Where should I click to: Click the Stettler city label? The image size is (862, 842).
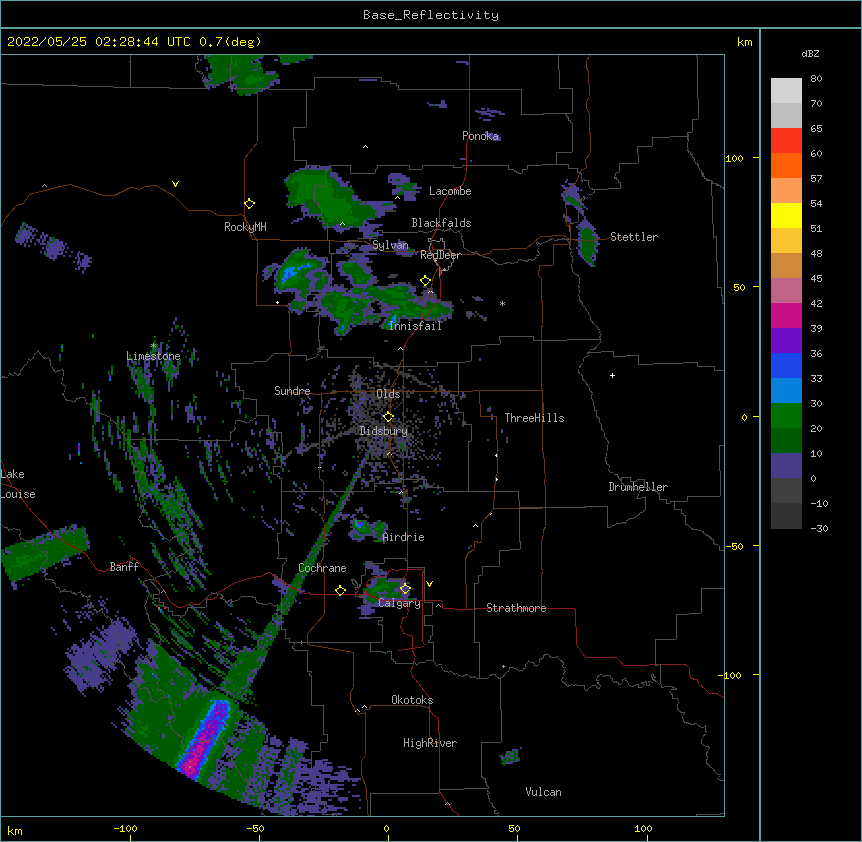pos(634,237)
